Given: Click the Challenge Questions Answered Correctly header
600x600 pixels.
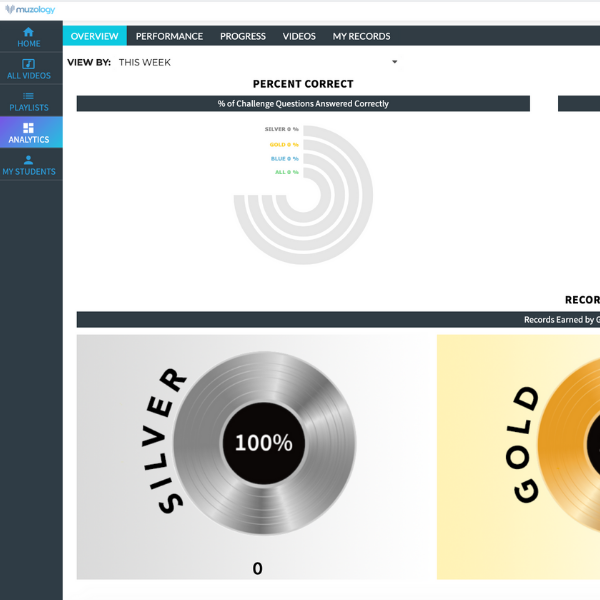Looking at the screenshot, I should click(x=303, y=104).
